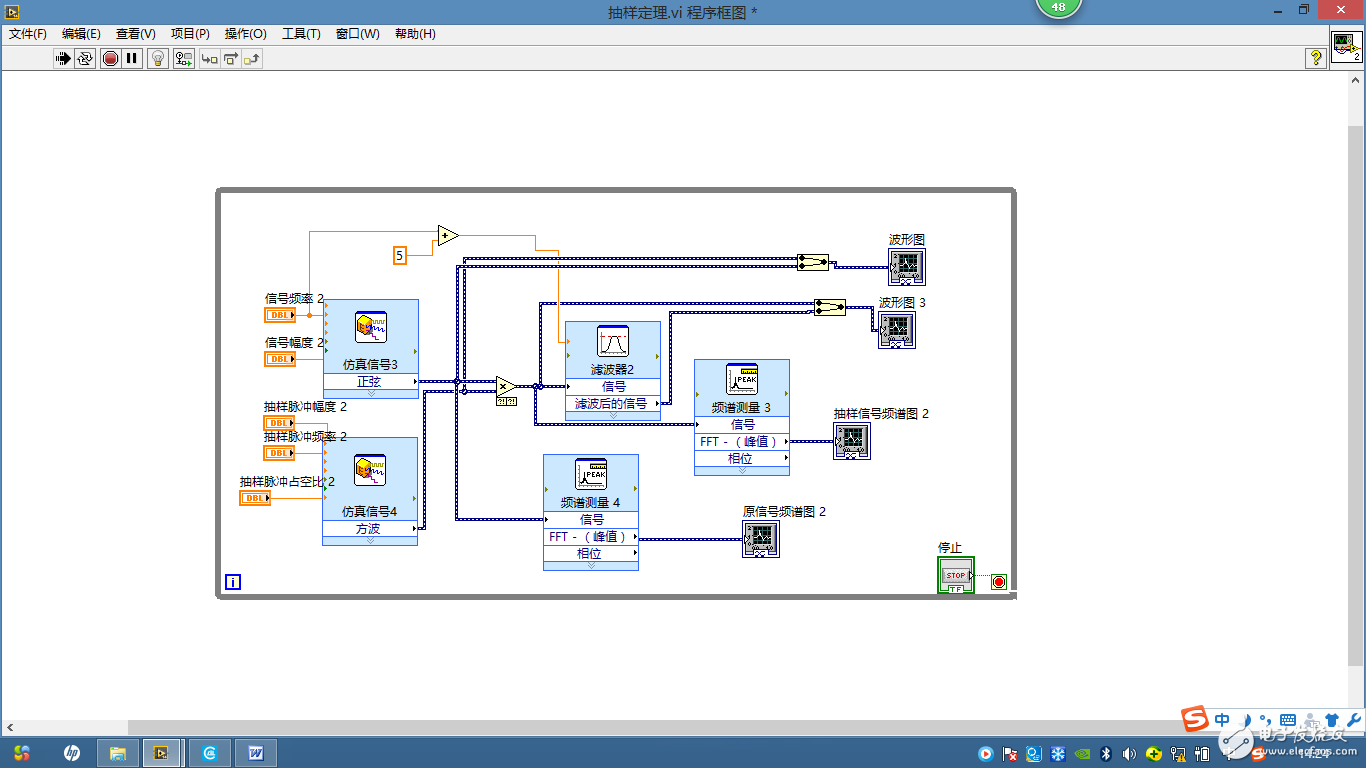
Task: Toggle Highlight Execution light bulb
Action: pos(158,59)
